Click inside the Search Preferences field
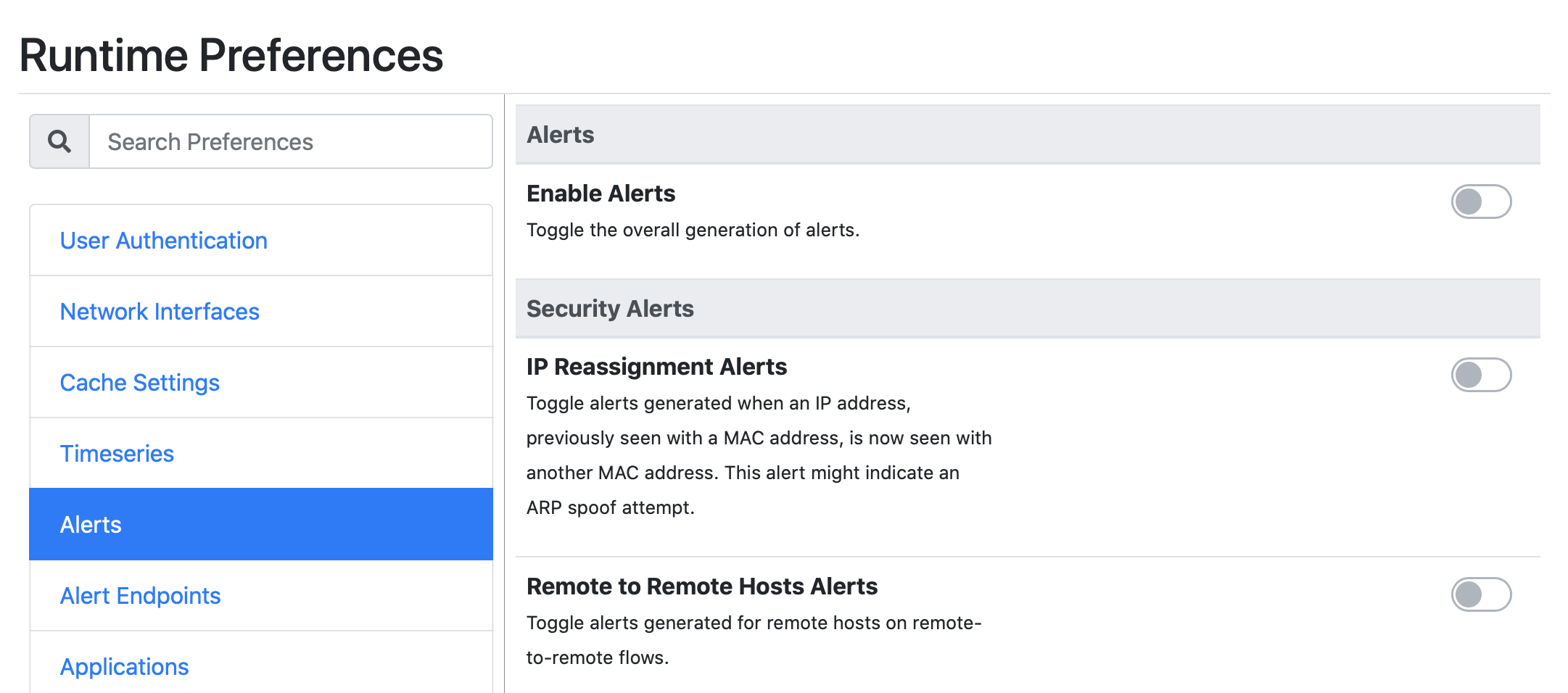The image size is (1568, 693). coord(289,141)
